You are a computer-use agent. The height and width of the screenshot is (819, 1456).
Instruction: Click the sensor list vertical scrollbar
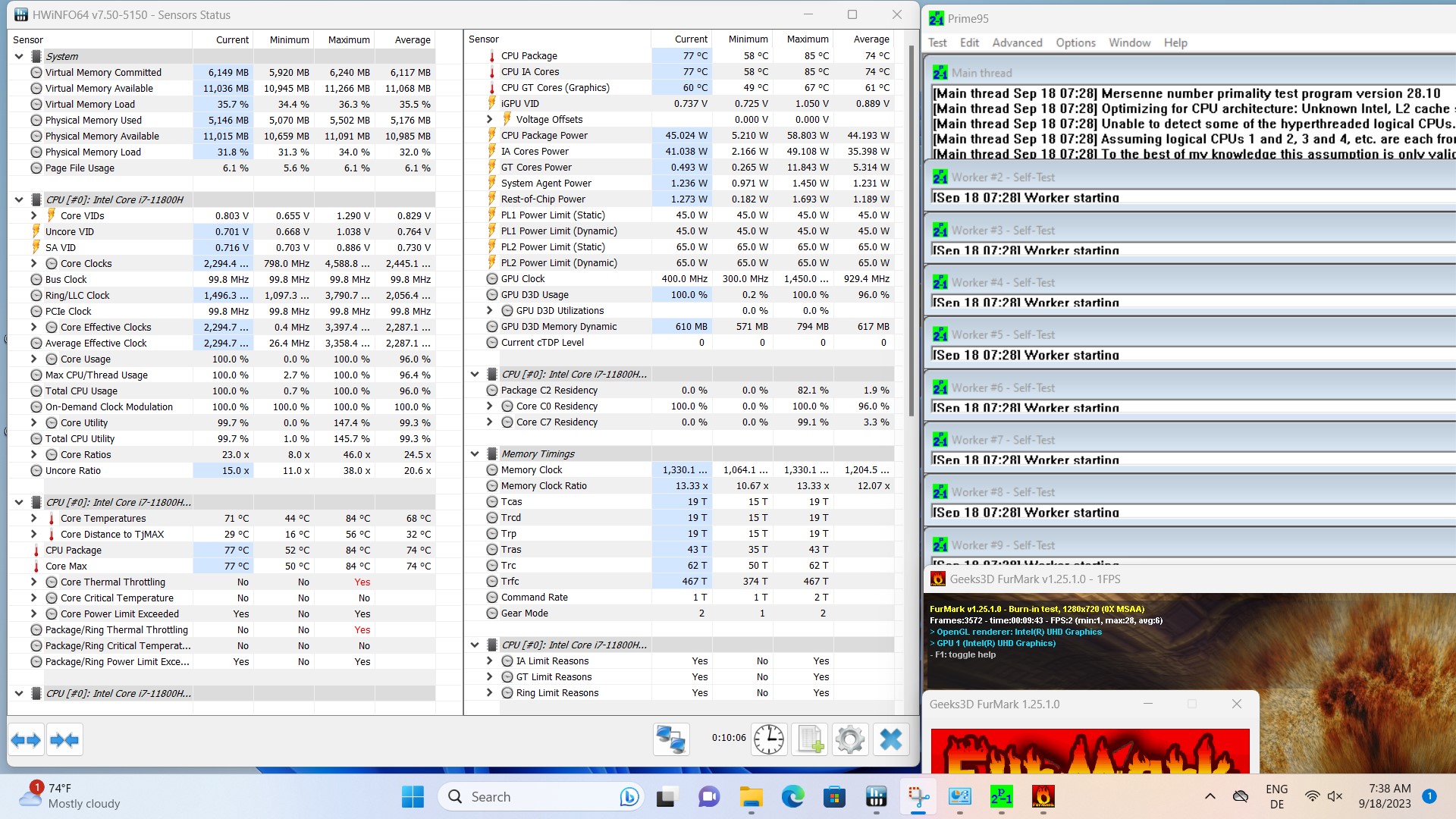912,227
